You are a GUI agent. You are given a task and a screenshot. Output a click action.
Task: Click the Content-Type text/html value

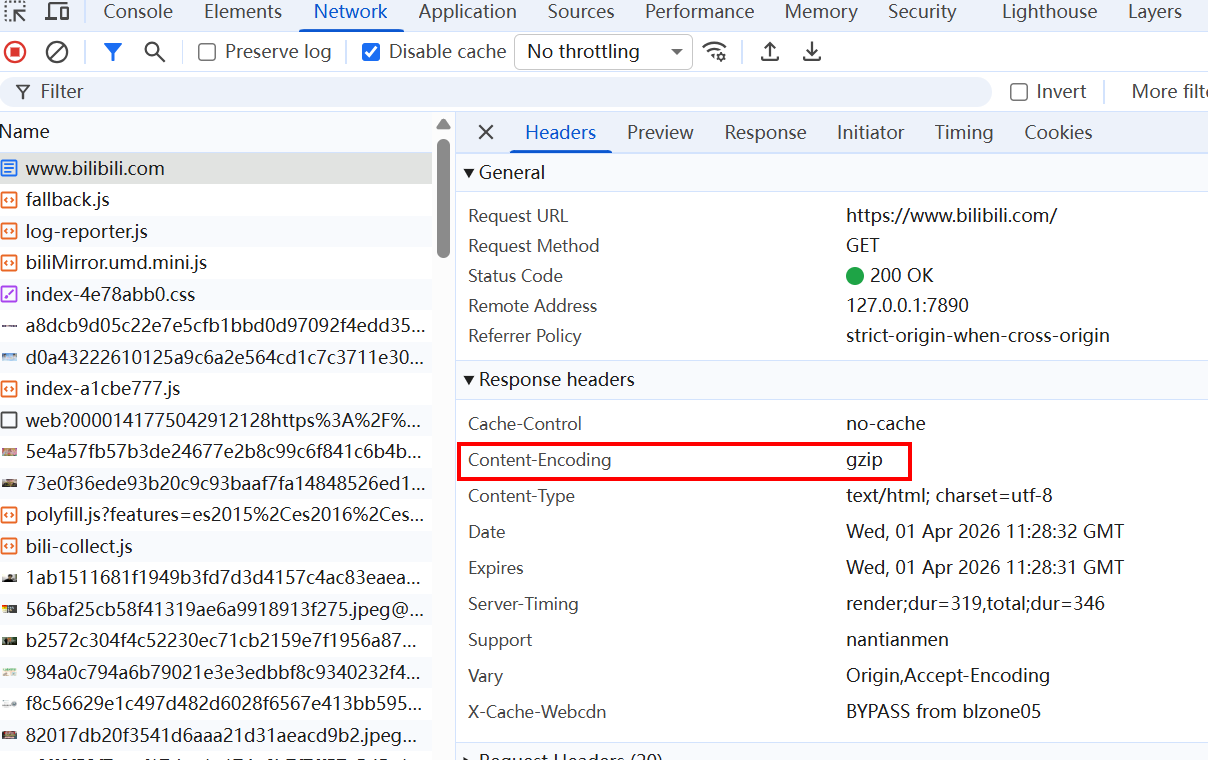click(949, 496)
